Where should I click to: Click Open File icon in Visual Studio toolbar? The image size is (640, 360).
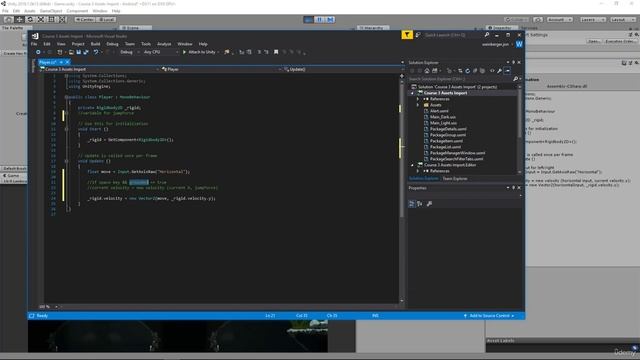pos(71,52)
